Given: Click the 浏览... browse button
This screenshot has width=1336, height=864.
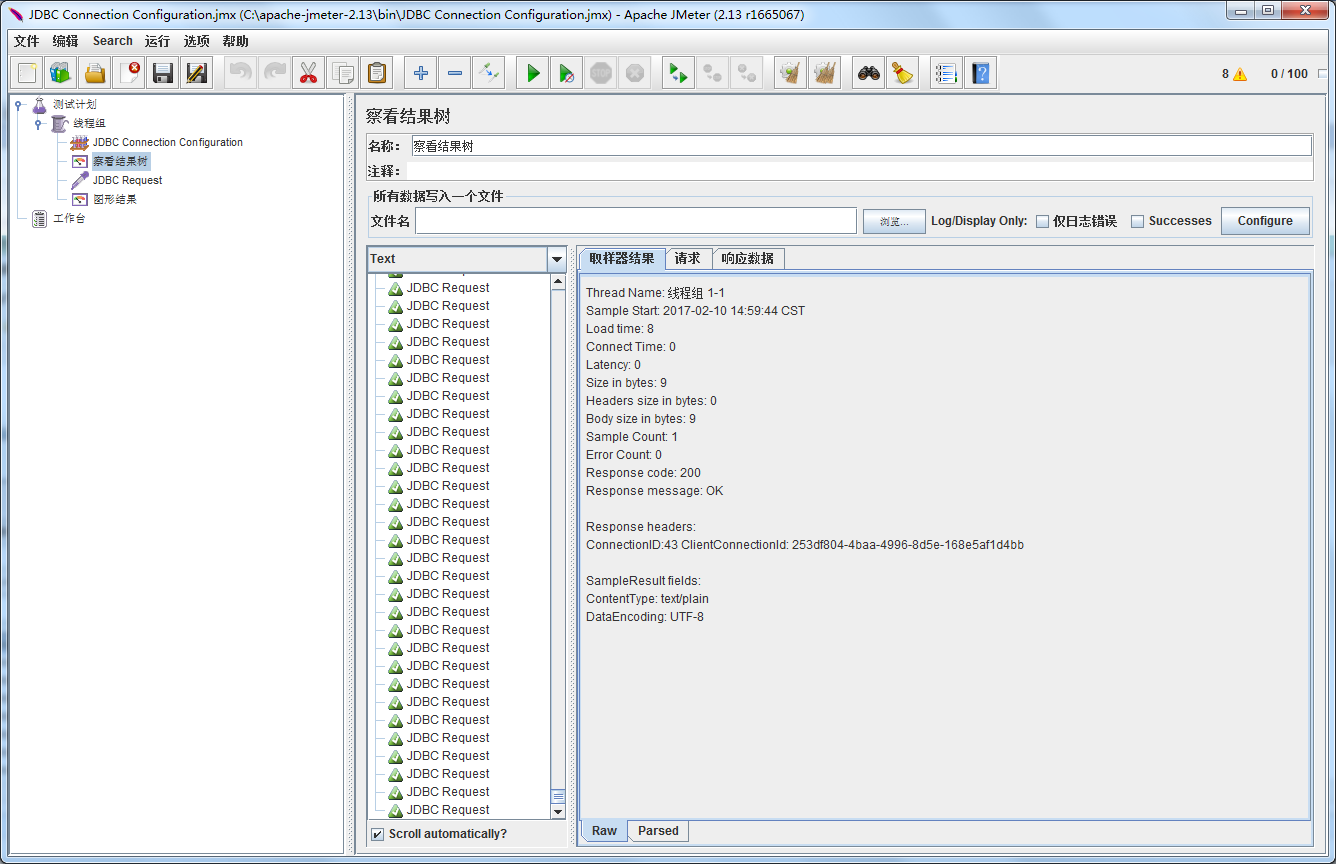Looking at the screenshot, I should tap(894, 222).
